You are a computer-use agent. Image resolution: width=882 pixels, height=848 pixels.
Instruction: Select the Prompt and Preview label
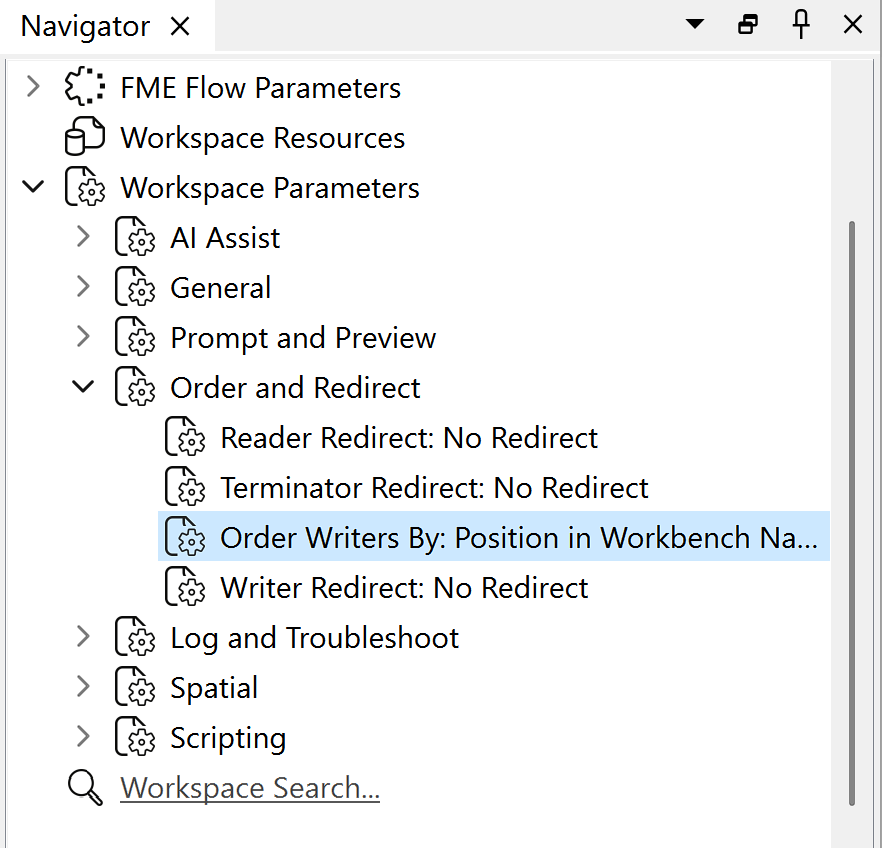pyautogui.click(x=303, y=338)
